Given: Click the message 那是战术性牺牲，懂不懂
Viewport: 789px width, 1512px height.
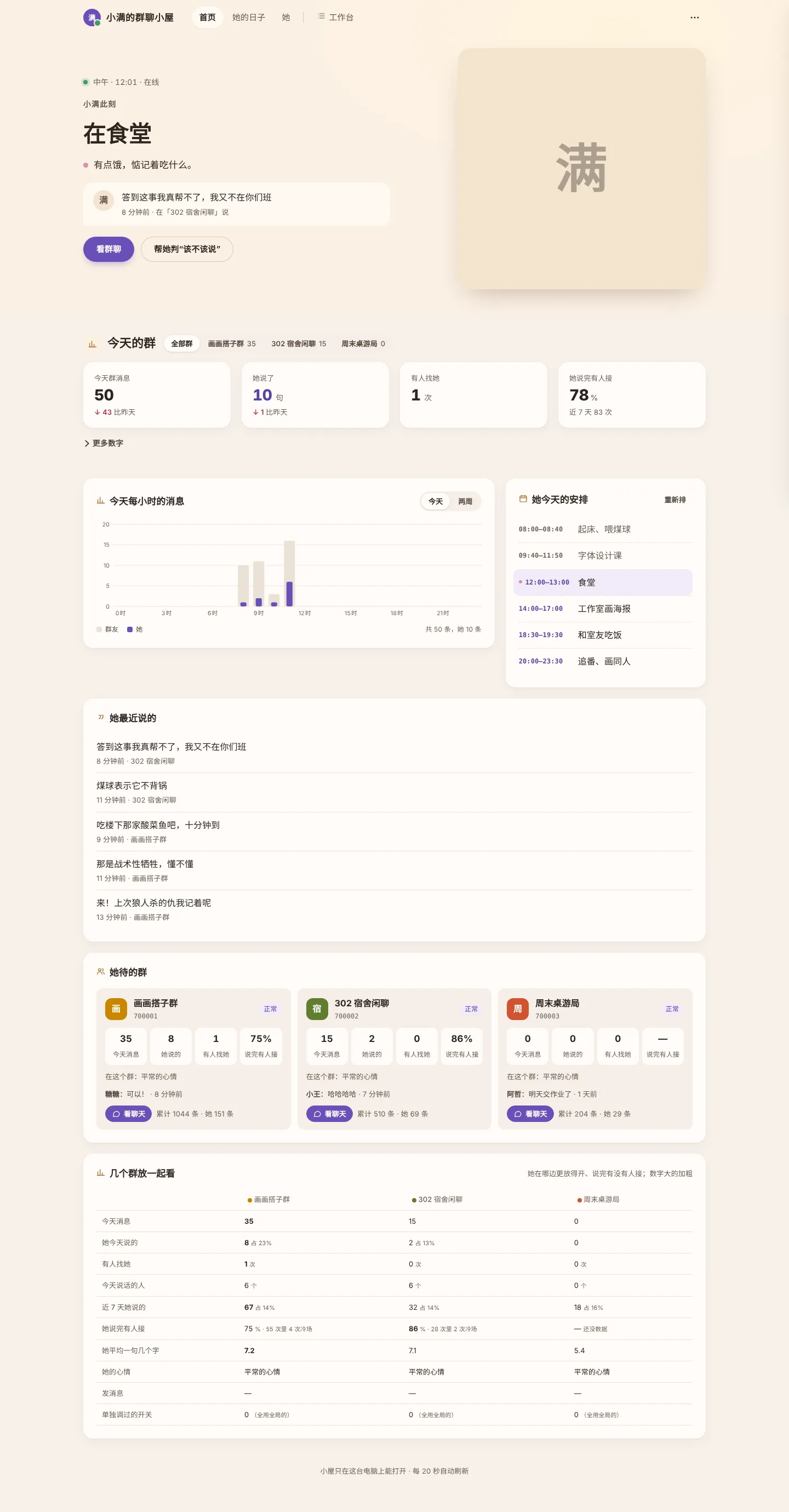Looking at the screenshot, I should pyautogui.click(x=145, y=863).
